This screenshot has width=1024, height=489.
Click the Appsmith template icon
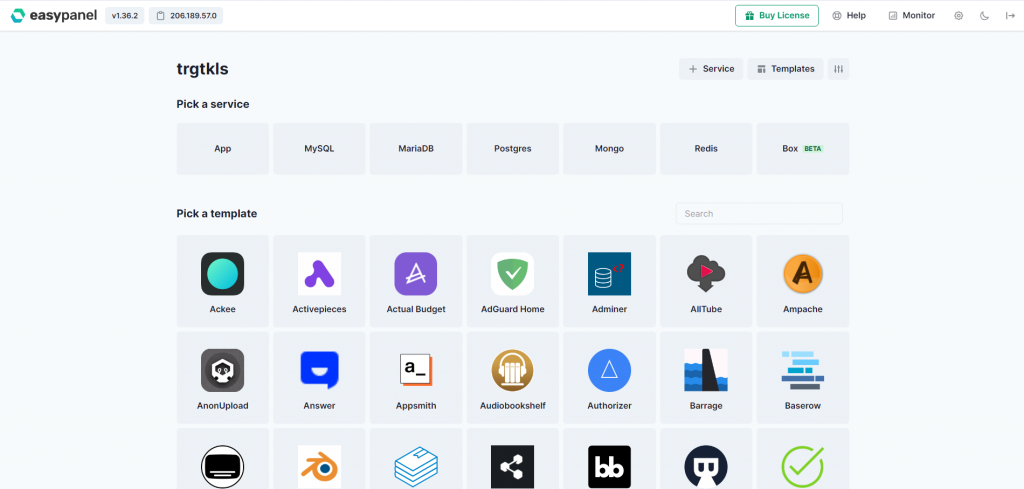[415, 370]
